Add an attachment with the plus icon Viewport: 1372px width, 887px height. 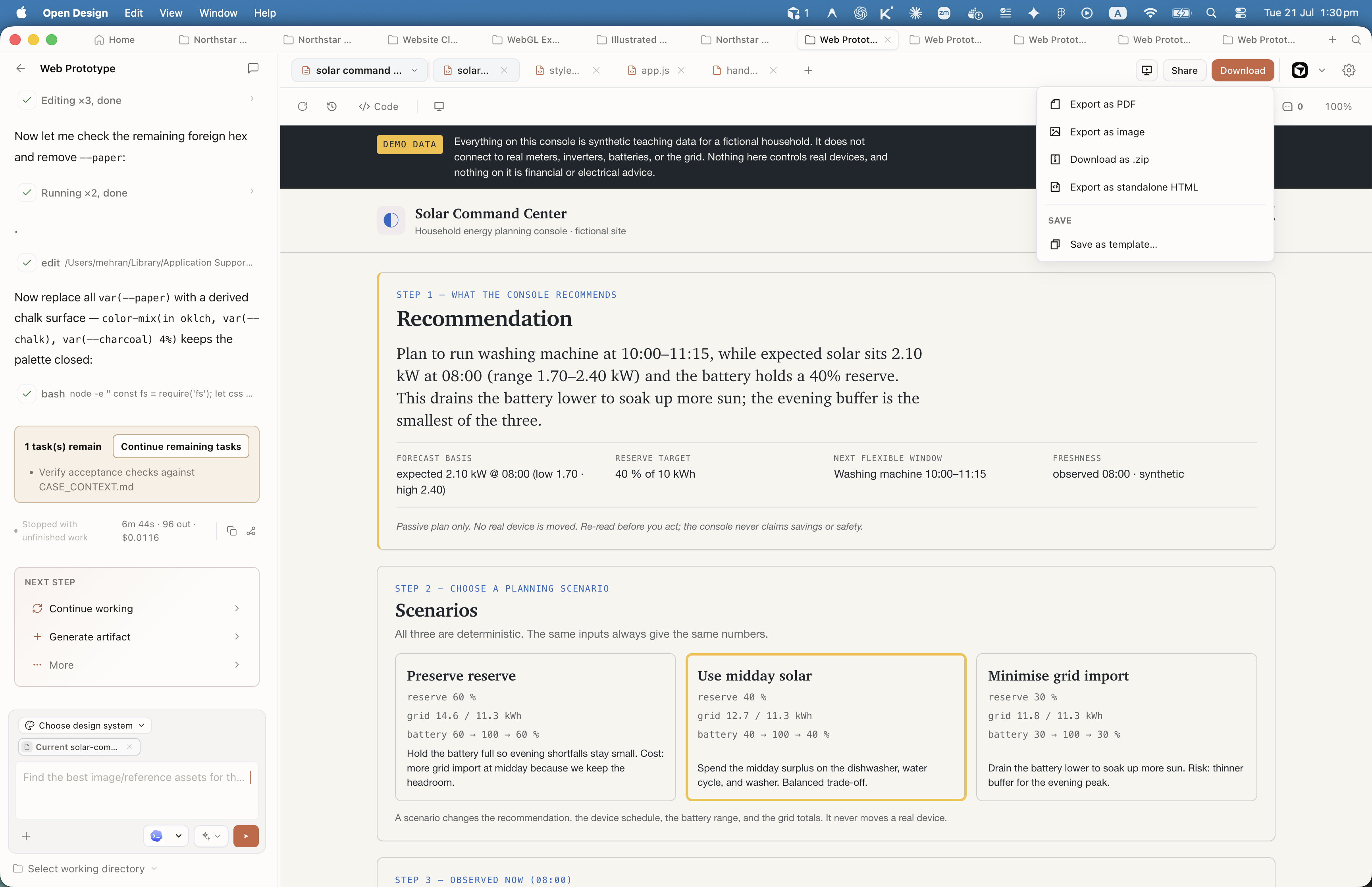[26, 836]
